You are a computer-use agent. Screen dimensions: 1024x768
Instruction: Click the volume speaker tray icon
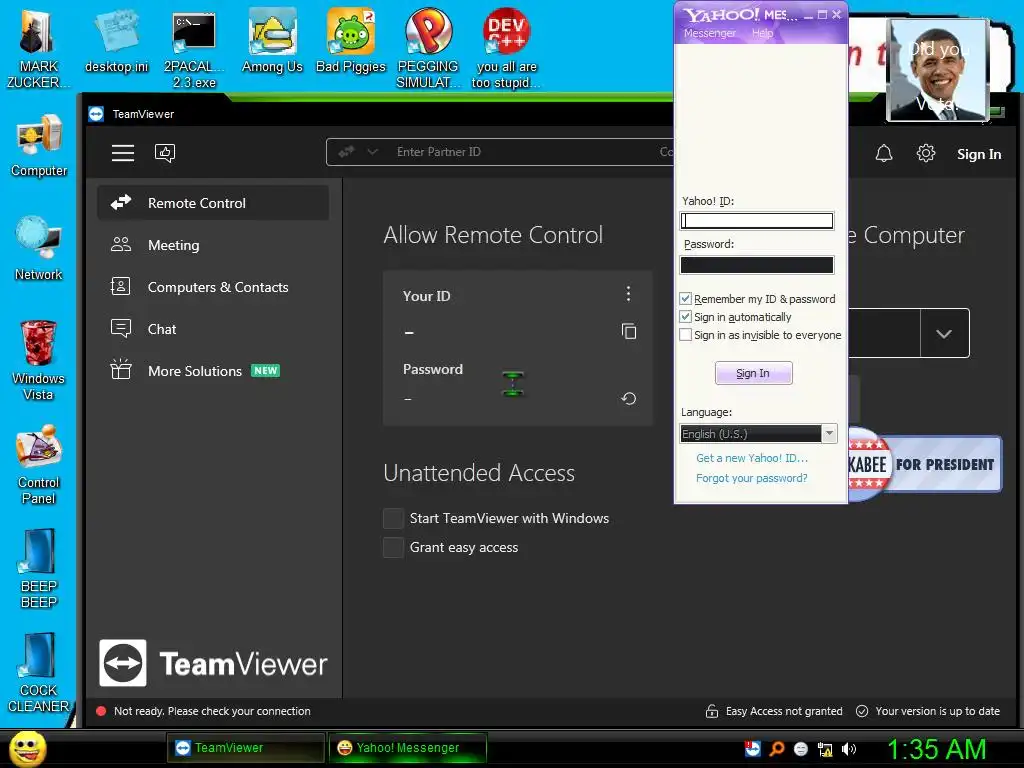click(x=848, y=749)
